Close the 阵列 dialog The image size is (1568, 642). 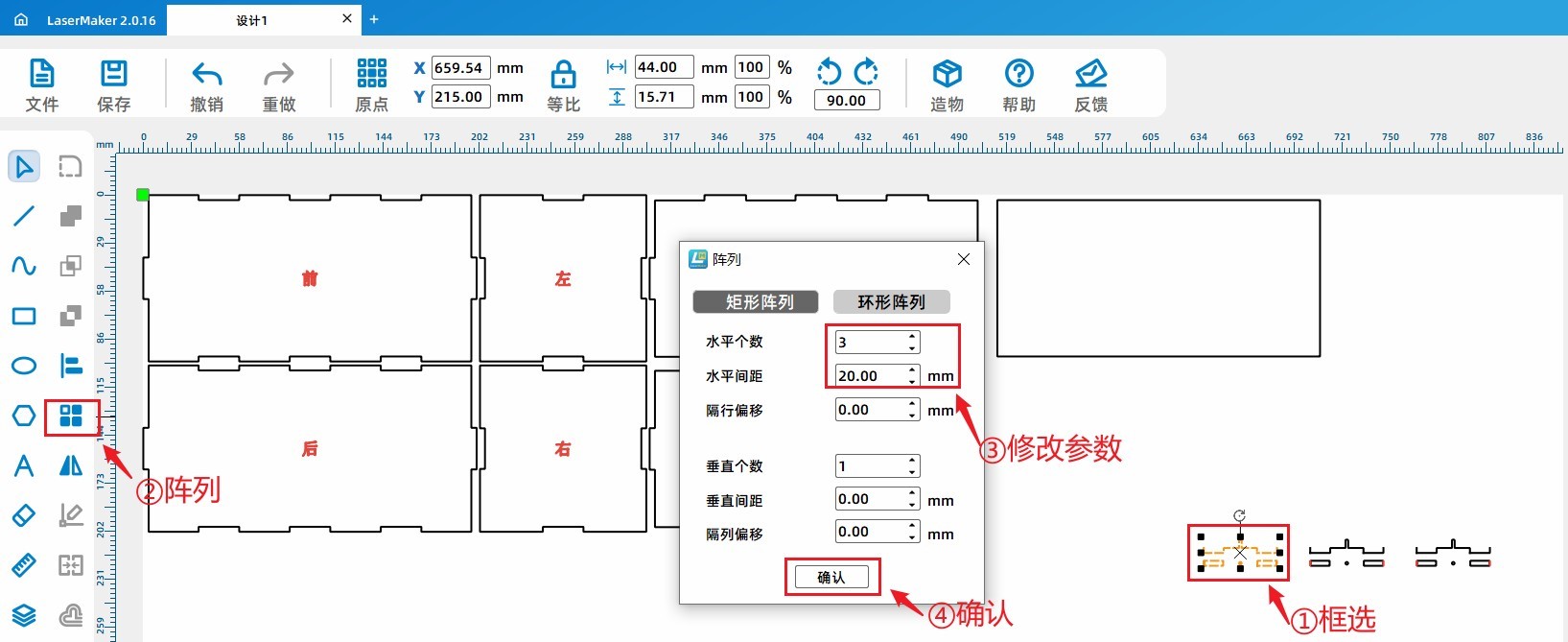pyautogui.click(x=964, y=259)
